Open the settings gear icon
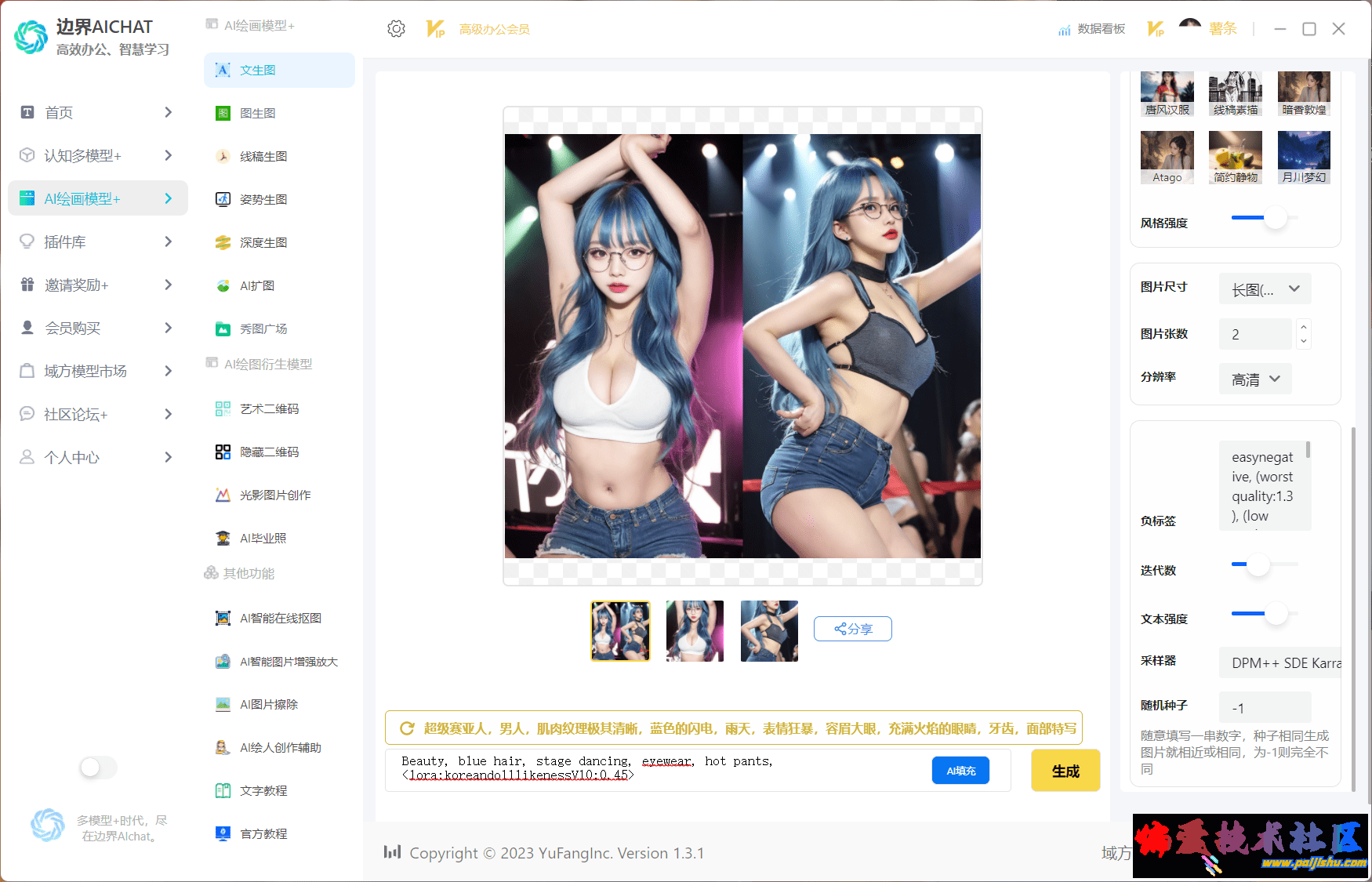The image size is (1372, 882). (396, 29)
